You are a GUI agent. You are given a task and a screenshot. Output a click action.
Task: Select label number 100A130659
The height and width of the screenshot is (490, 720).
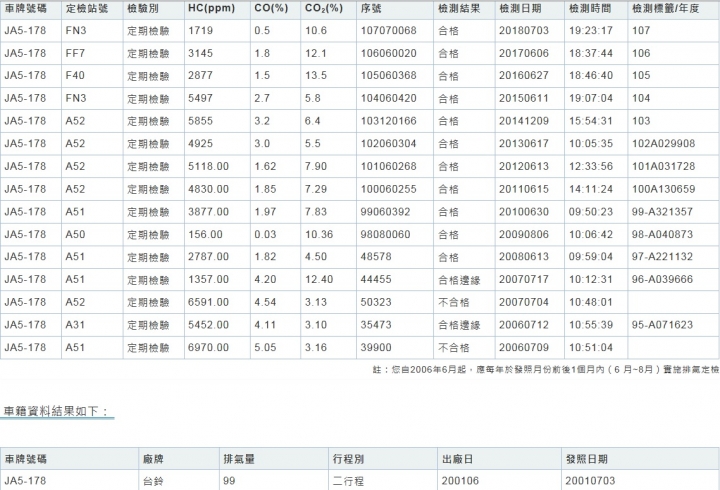tap(664, 189)
